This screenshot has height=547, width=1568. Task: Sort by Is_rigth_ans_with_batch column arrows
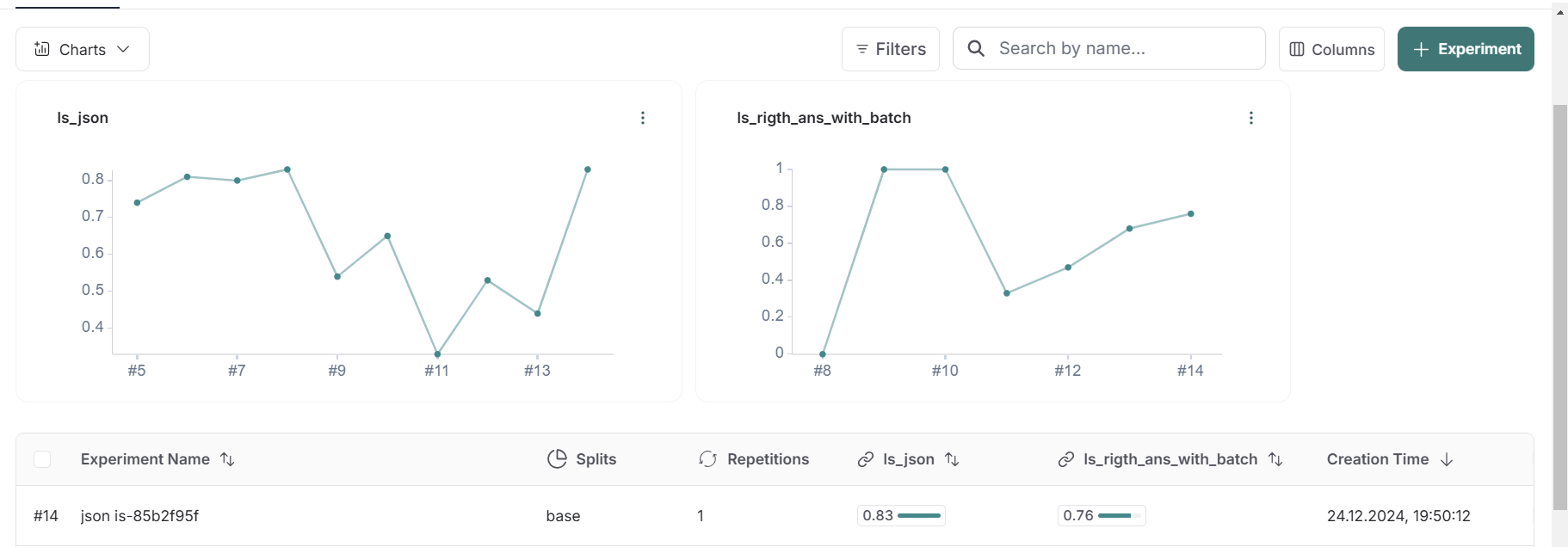tap(1275, 459)
